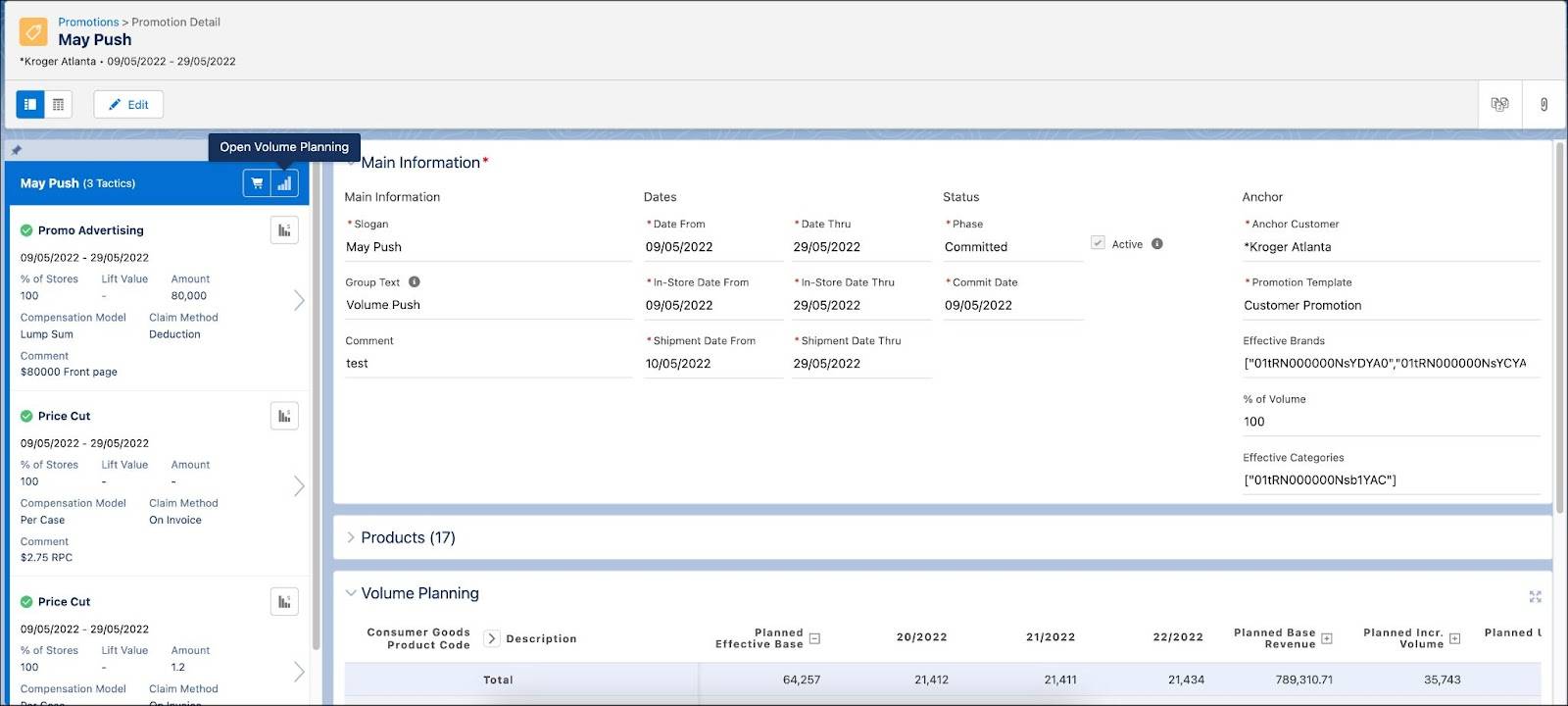Image resolution: width=1568 pixels, height=706 pixels.
Task: Click the Date From field 09/05/2022
Action: pyautogui.click(x=713, y=247)
